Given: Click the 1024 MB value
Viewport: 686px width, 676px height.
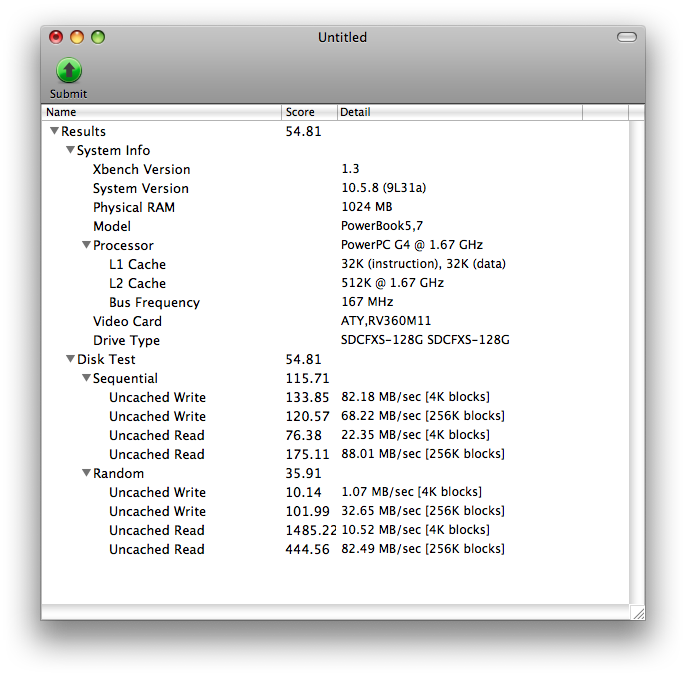Looking at the screenshot, I should 367,207.
